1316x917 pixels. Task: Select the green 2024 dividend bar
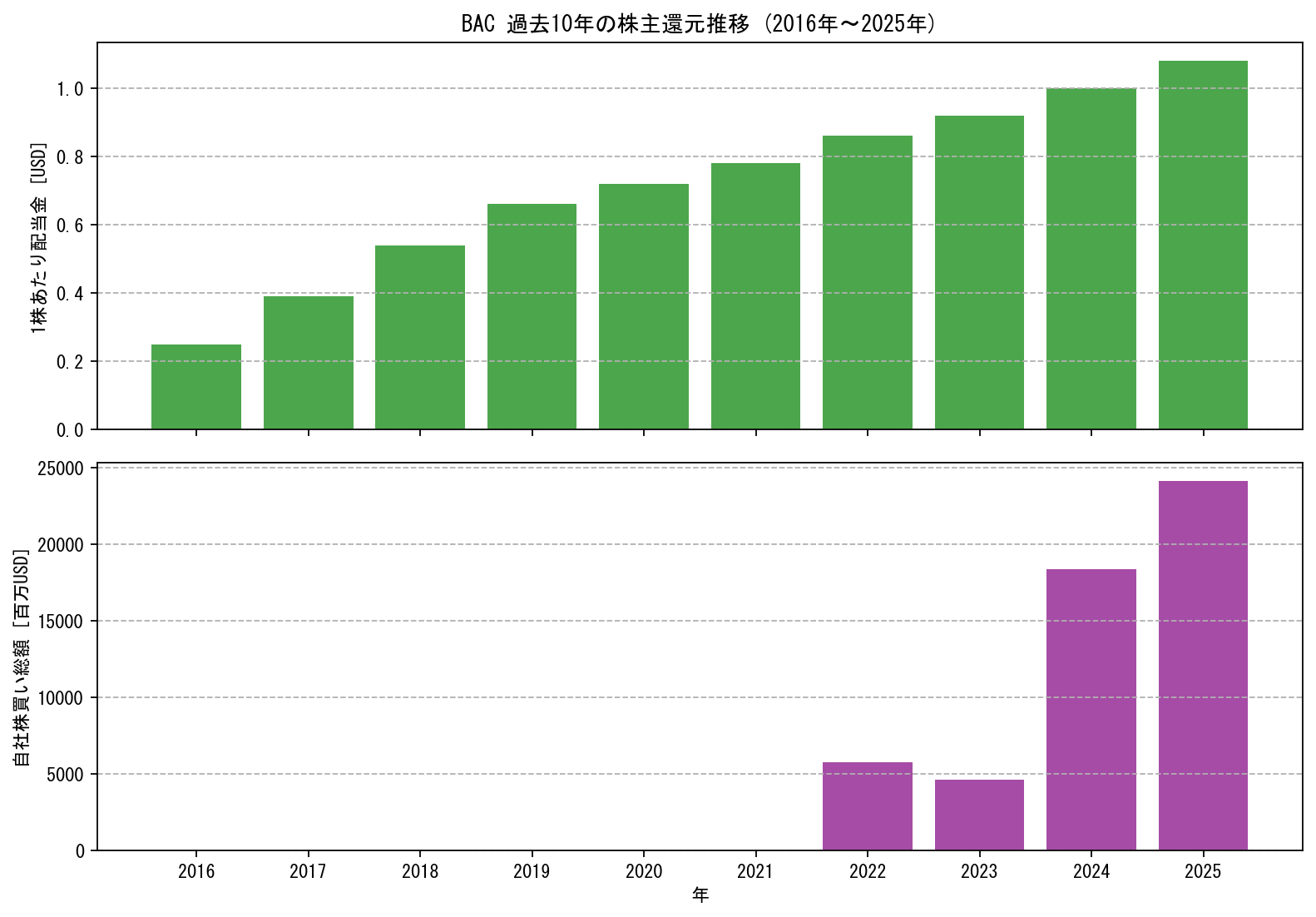[x=1091, y=259]
